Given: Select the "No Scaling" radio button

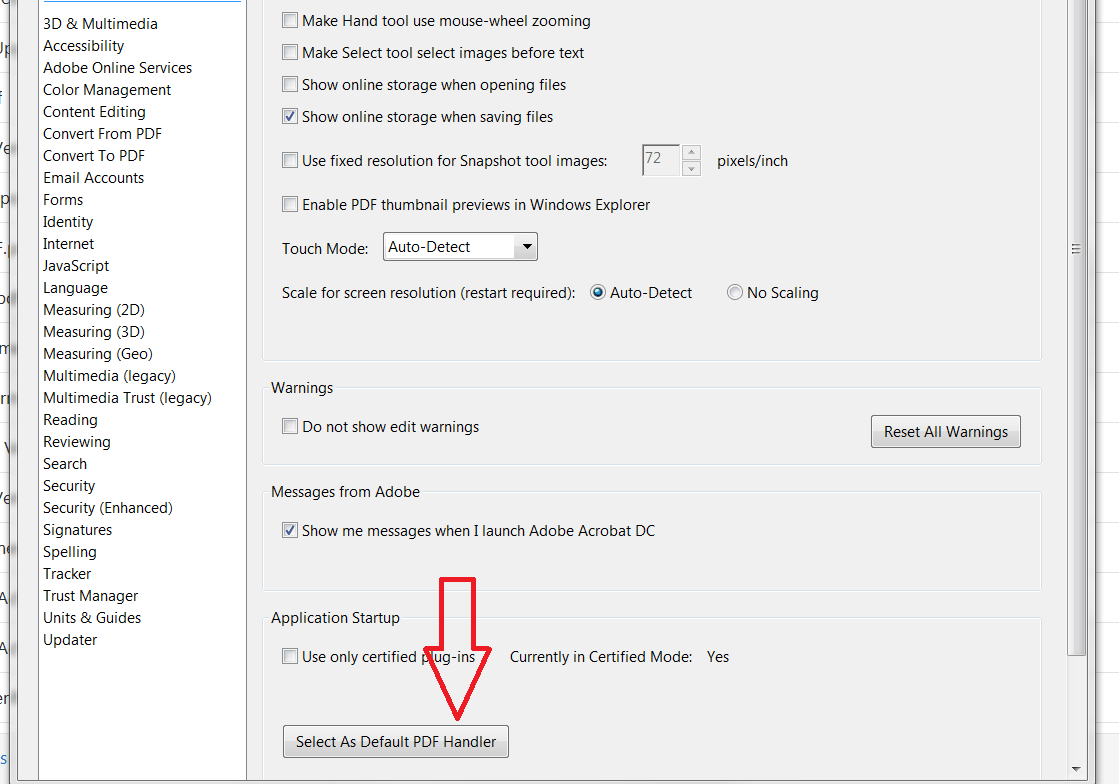Looking at the screenshot, I should (x=735, y=292).
